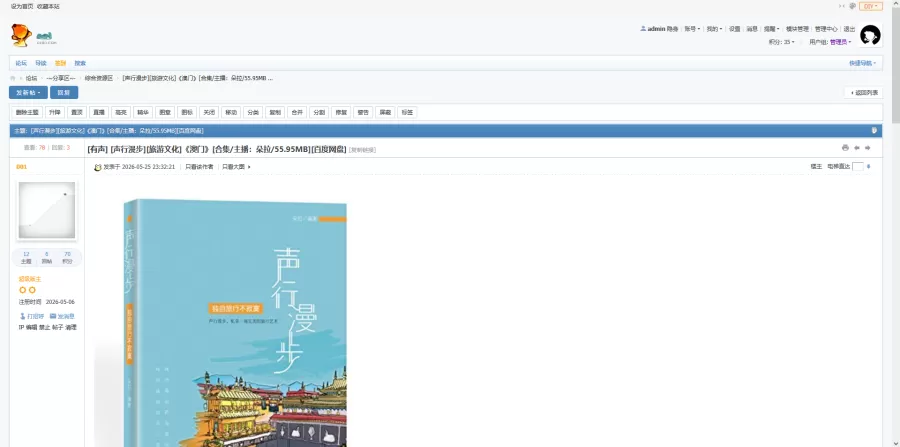
Task: Click 屏蔽 block button
Action: click(385, 112)
